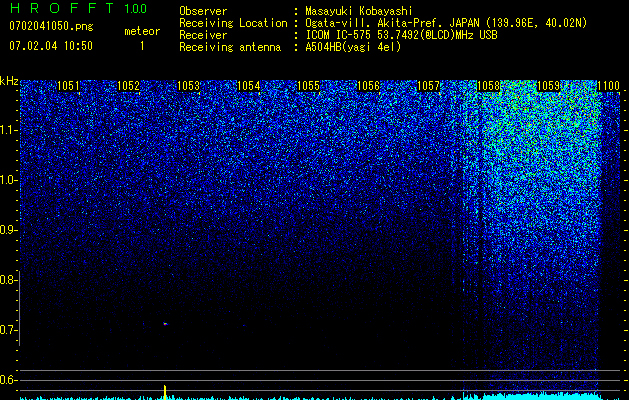Image resolution: width=629 pixels, height=400 pixels.
Task: Click the 1057 time axis marker
Action: click(428, 86)
